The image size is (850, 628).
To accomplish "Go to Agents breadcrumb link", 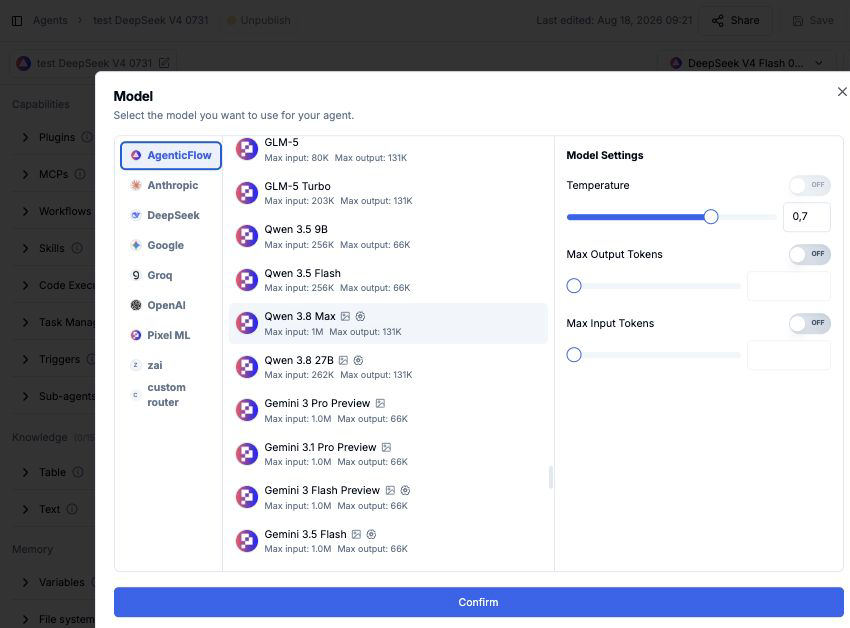I will pyautogui.click(x=50, y=21).
